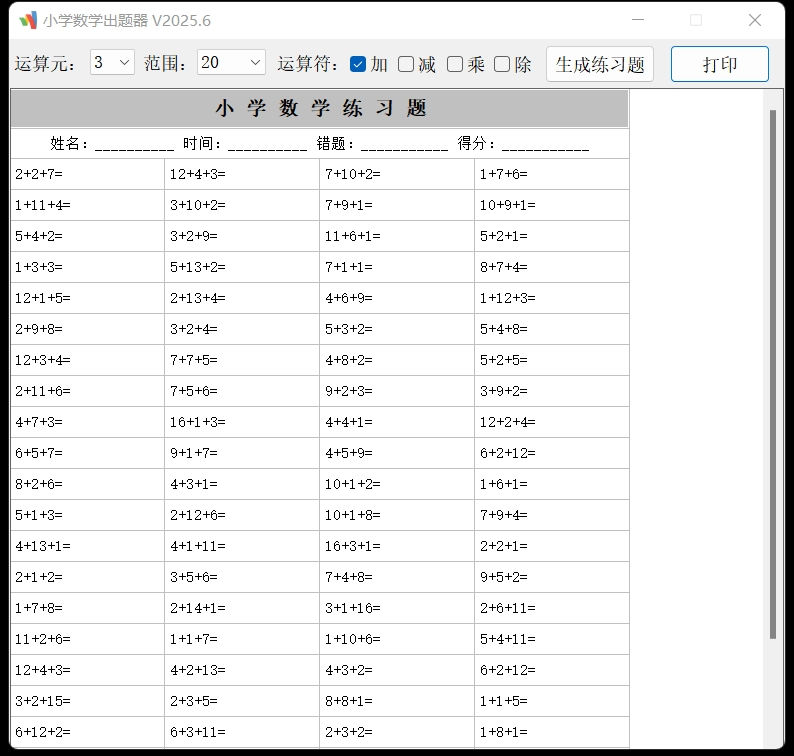Click the 打印 print button
Viewport: 794px width, 756px height.
pos(719,64)
